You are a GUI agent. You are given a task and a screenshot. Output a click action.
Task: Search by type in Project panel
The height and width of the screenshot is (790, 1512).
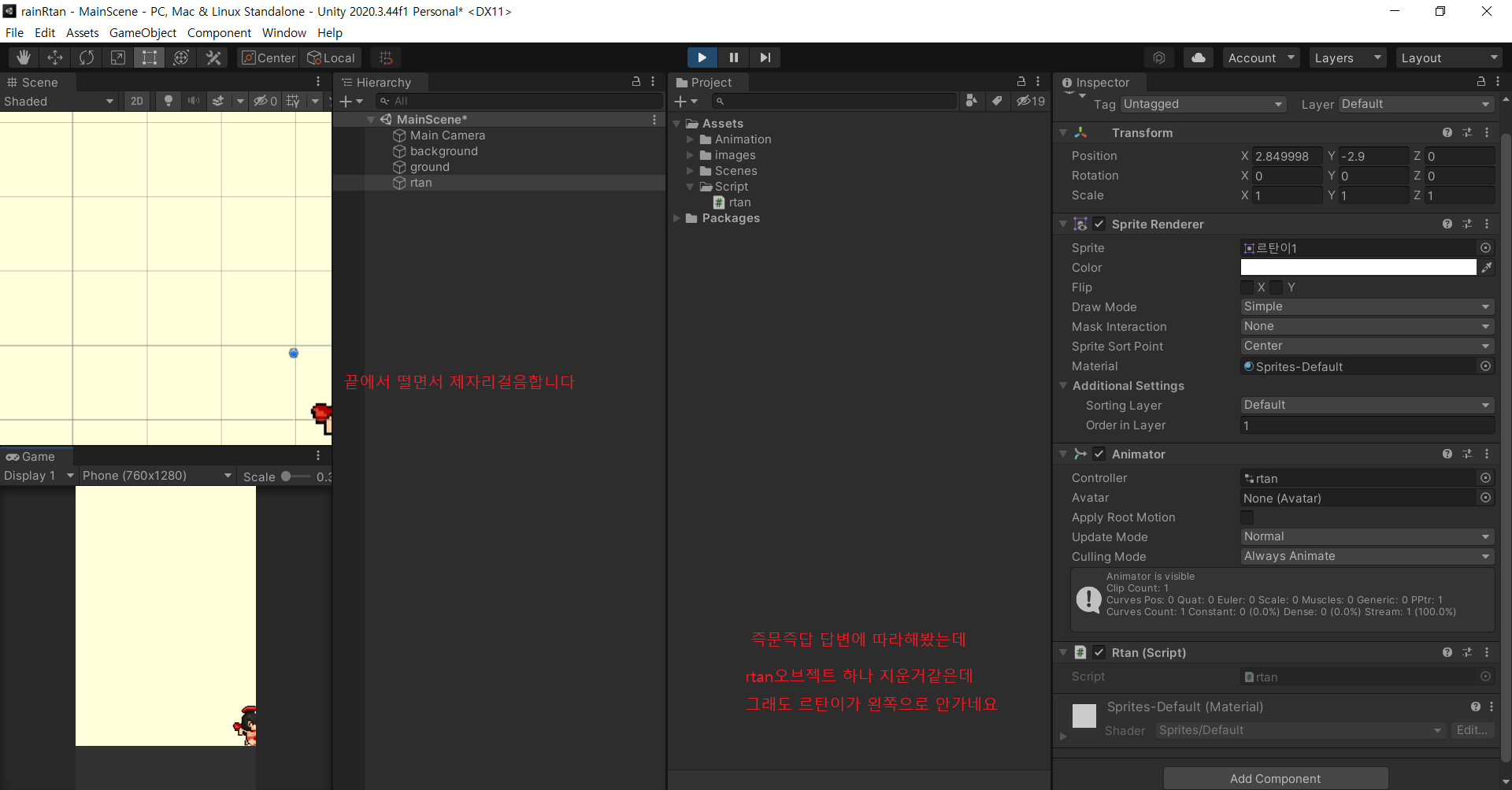972,101
